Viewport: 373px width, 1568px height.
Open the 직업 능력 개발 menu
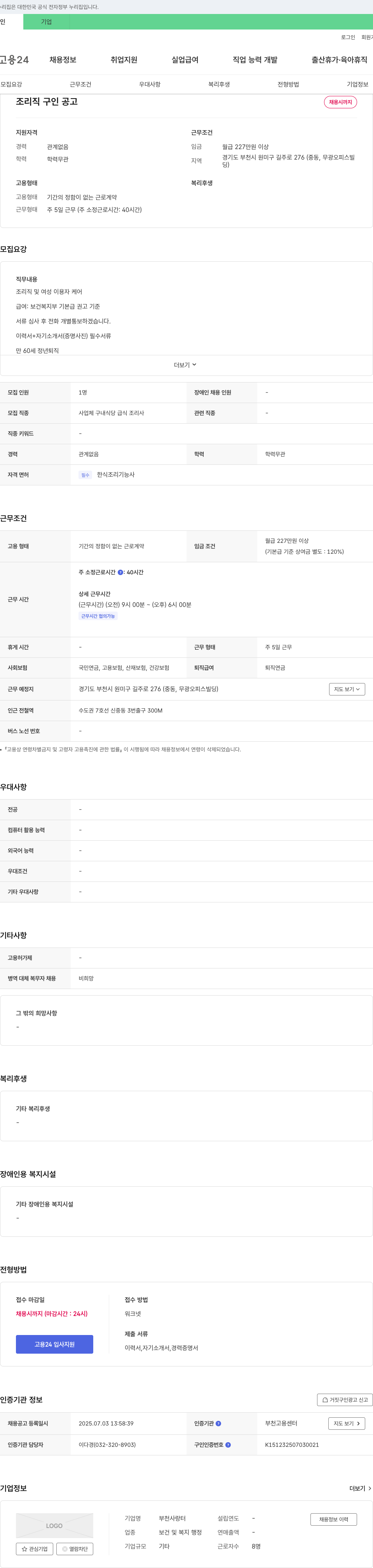(255, 60)
